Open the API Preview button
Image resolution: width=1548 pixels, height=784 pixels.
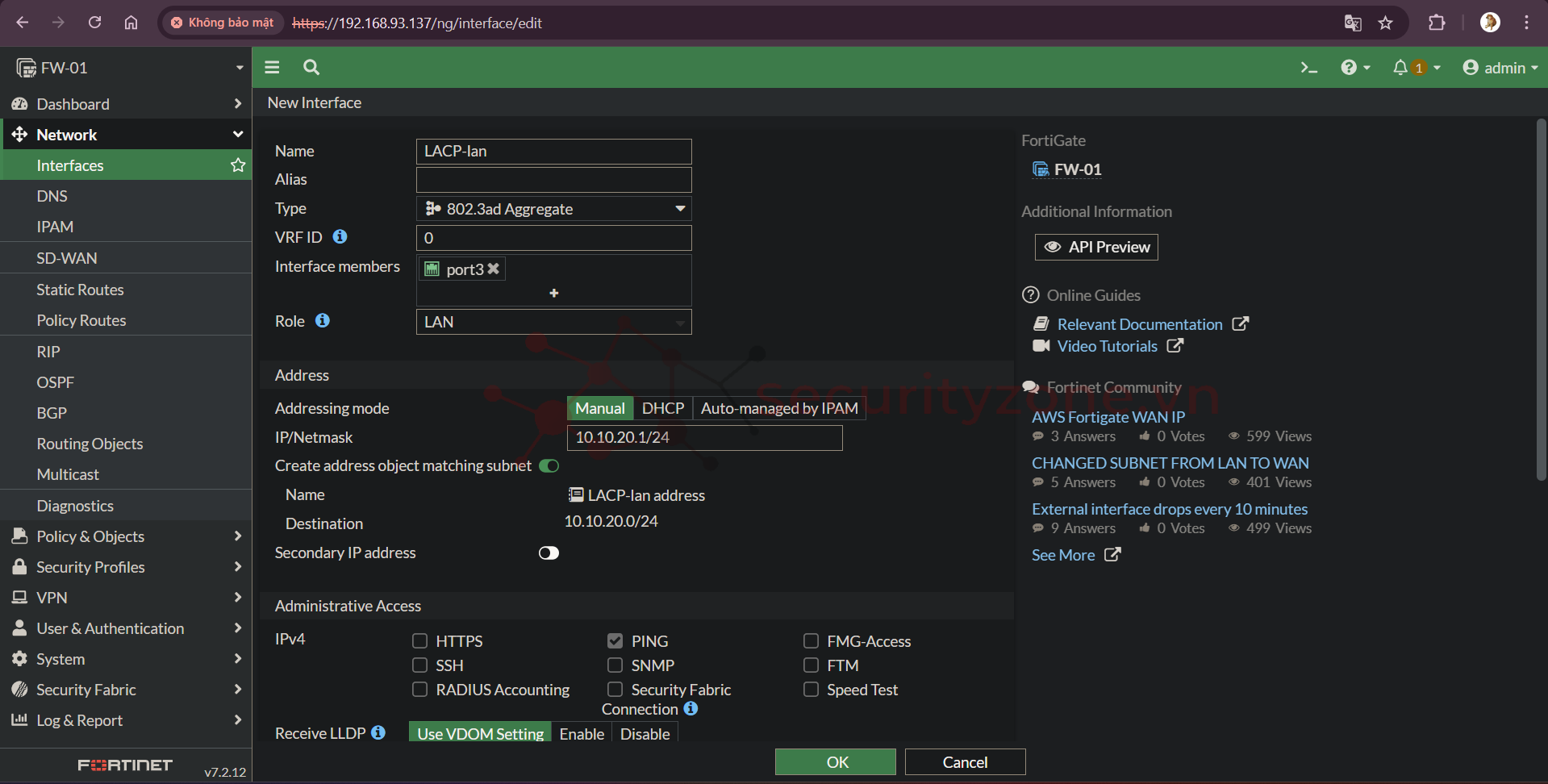click(x=1096, y=248)
